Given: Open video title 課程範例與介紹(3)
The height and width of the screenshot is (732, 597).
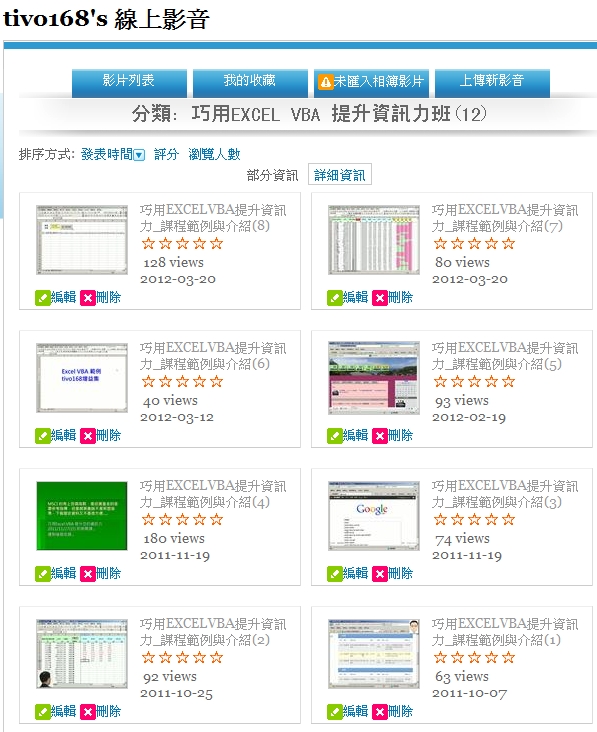Looking at the screenshot, I should tap(505, 494).
